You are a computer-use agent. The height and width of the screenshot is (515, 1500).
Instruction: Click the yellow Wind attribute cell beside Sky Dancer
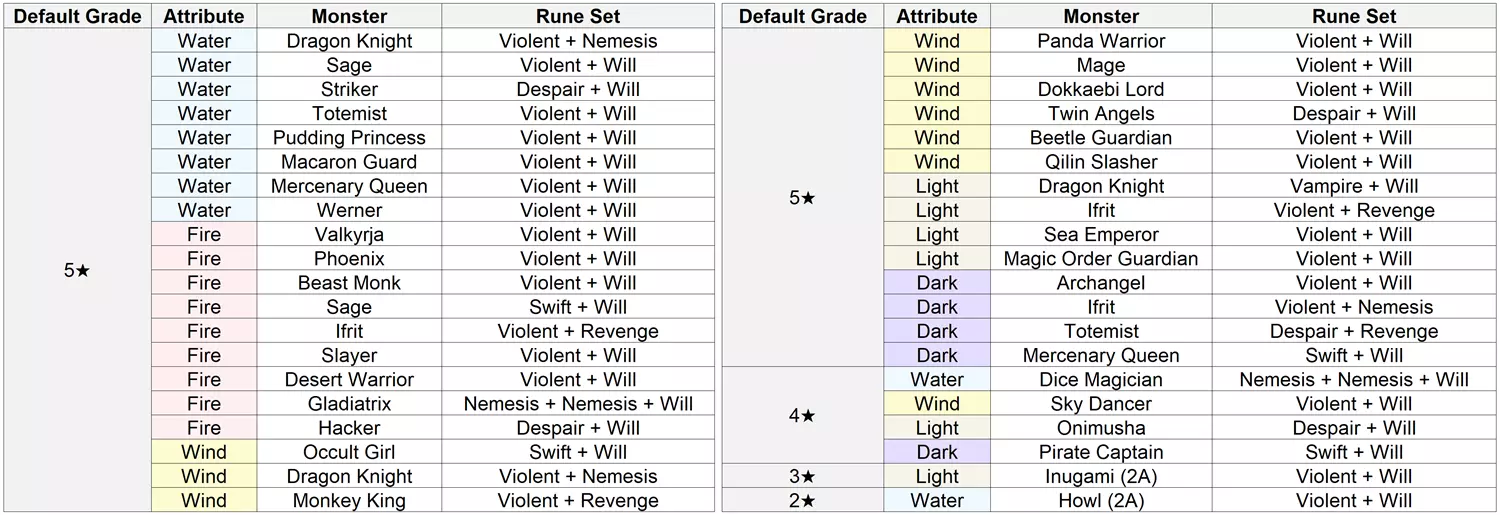click(937, 404)
